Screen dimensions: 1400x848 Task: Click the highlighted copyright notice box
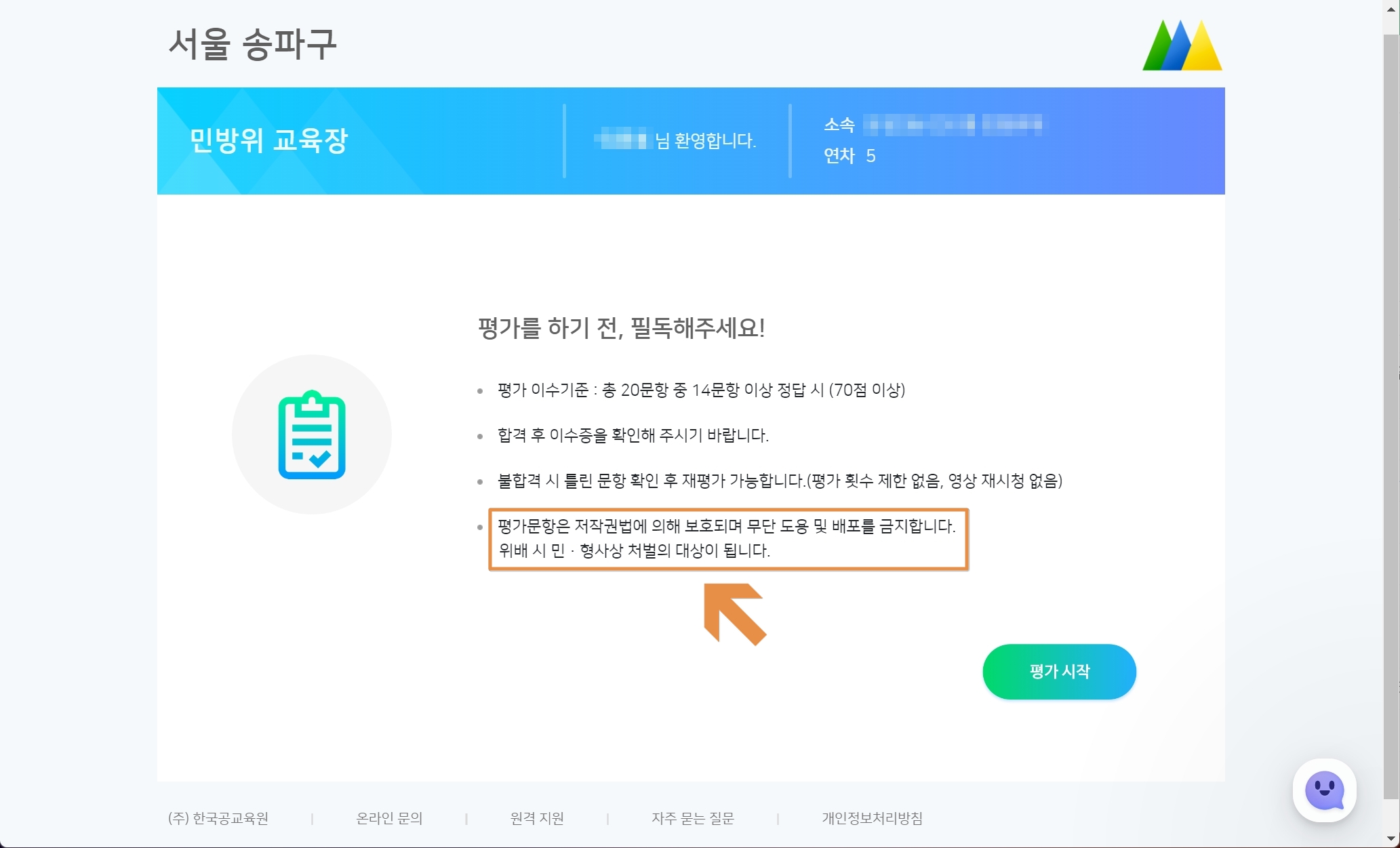click(x=728, y=539)
